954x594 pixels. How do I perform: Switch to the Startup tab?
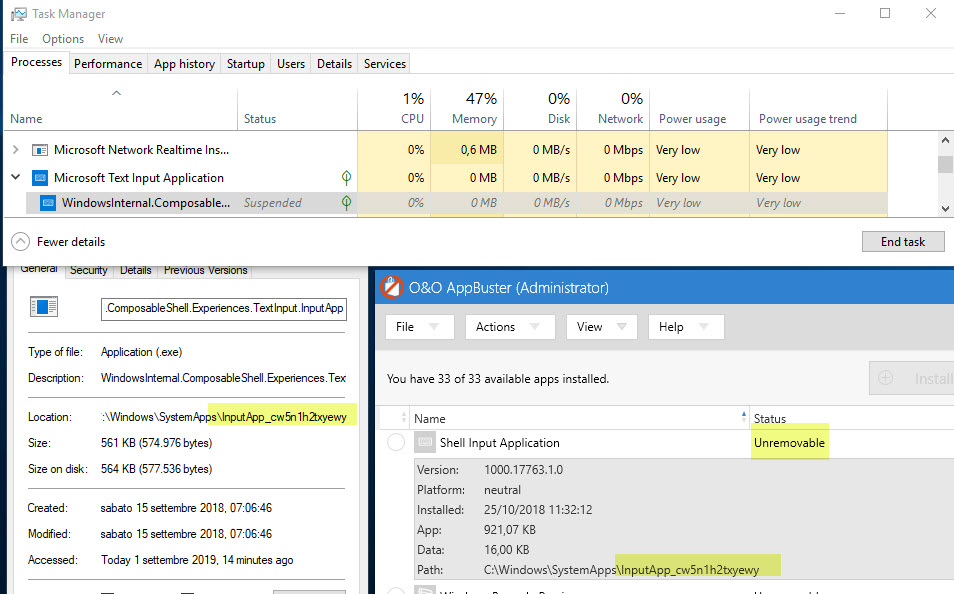(246, 64)
